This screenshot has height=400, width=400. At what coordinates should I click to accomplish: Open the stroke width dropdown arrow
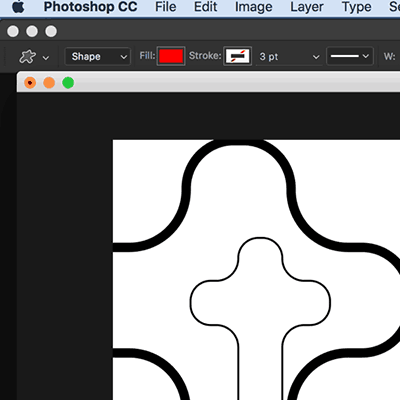316,57
